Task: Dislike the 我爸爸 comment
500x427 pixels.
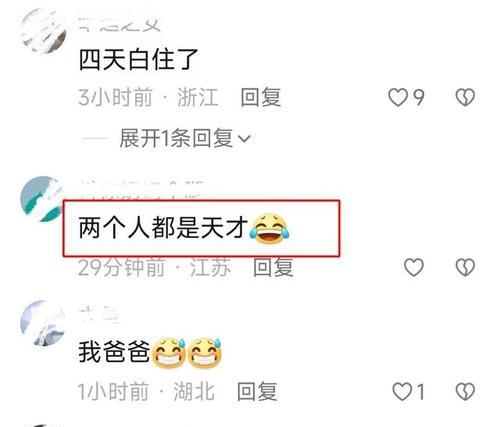Action: (x=465, y=392)
